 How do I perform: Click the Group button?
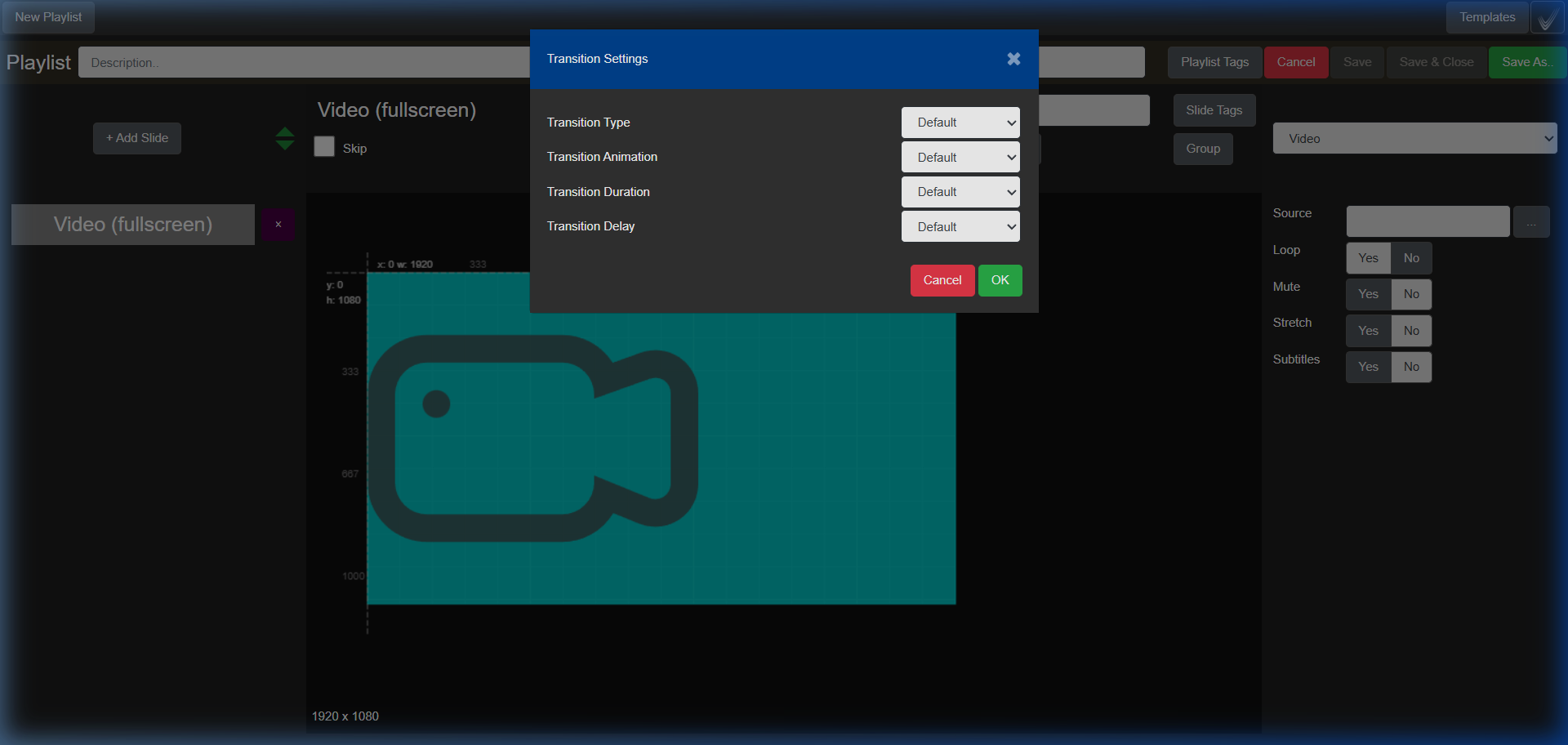1203,149
